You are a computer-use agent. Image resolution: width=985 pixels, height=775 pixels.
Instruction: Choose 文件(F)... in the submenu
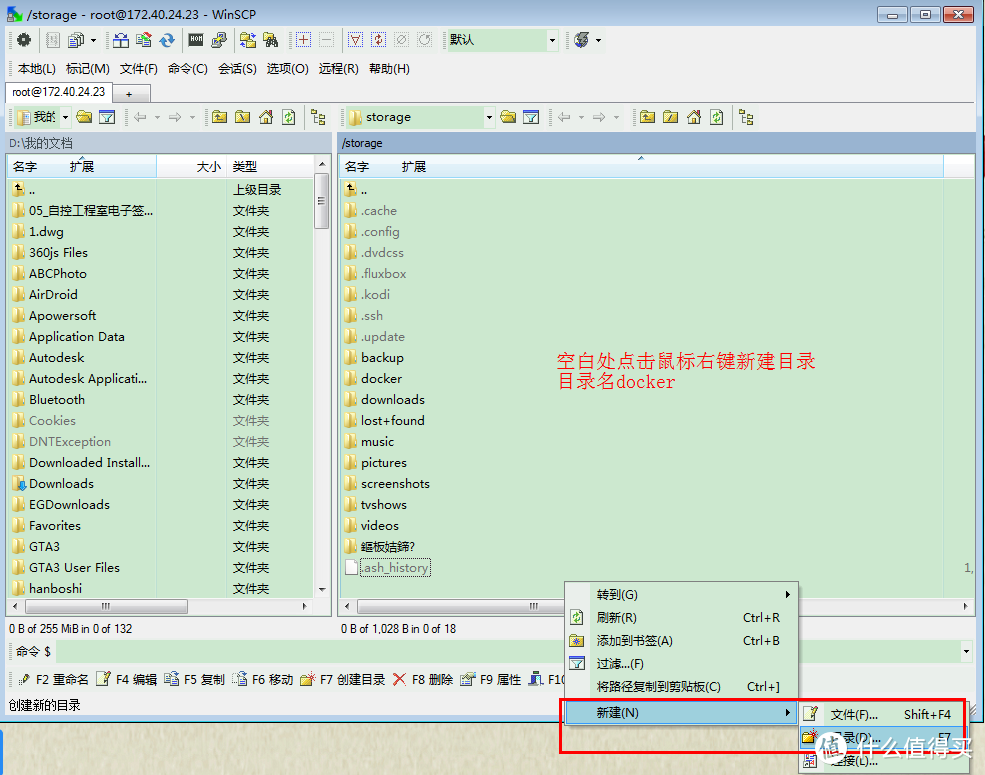point(884,715)
